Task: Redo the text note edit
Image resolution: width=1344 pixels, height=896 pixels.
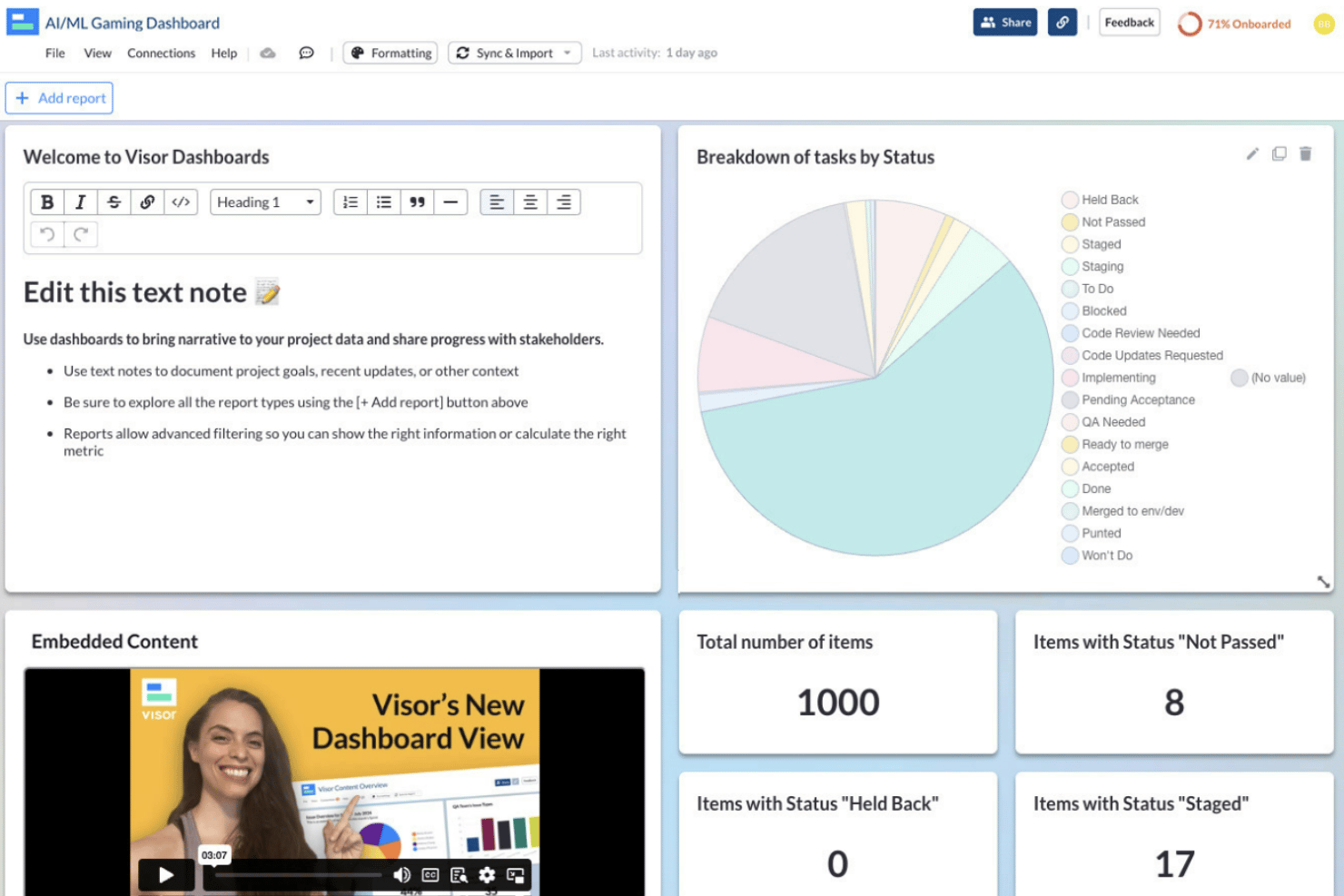Action: 81,234
